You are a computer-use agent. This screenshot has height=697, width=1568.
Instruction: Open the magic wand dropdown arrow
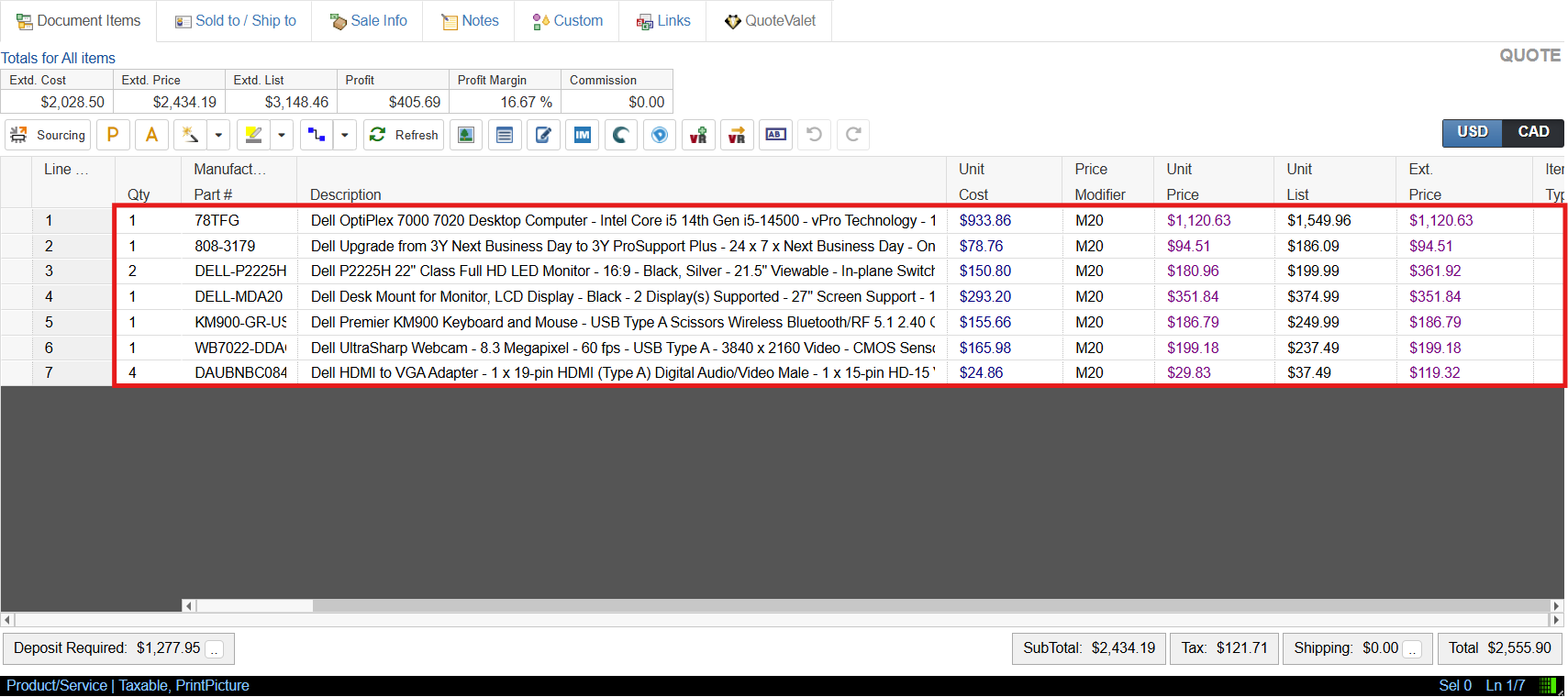[x=218, y=135]
